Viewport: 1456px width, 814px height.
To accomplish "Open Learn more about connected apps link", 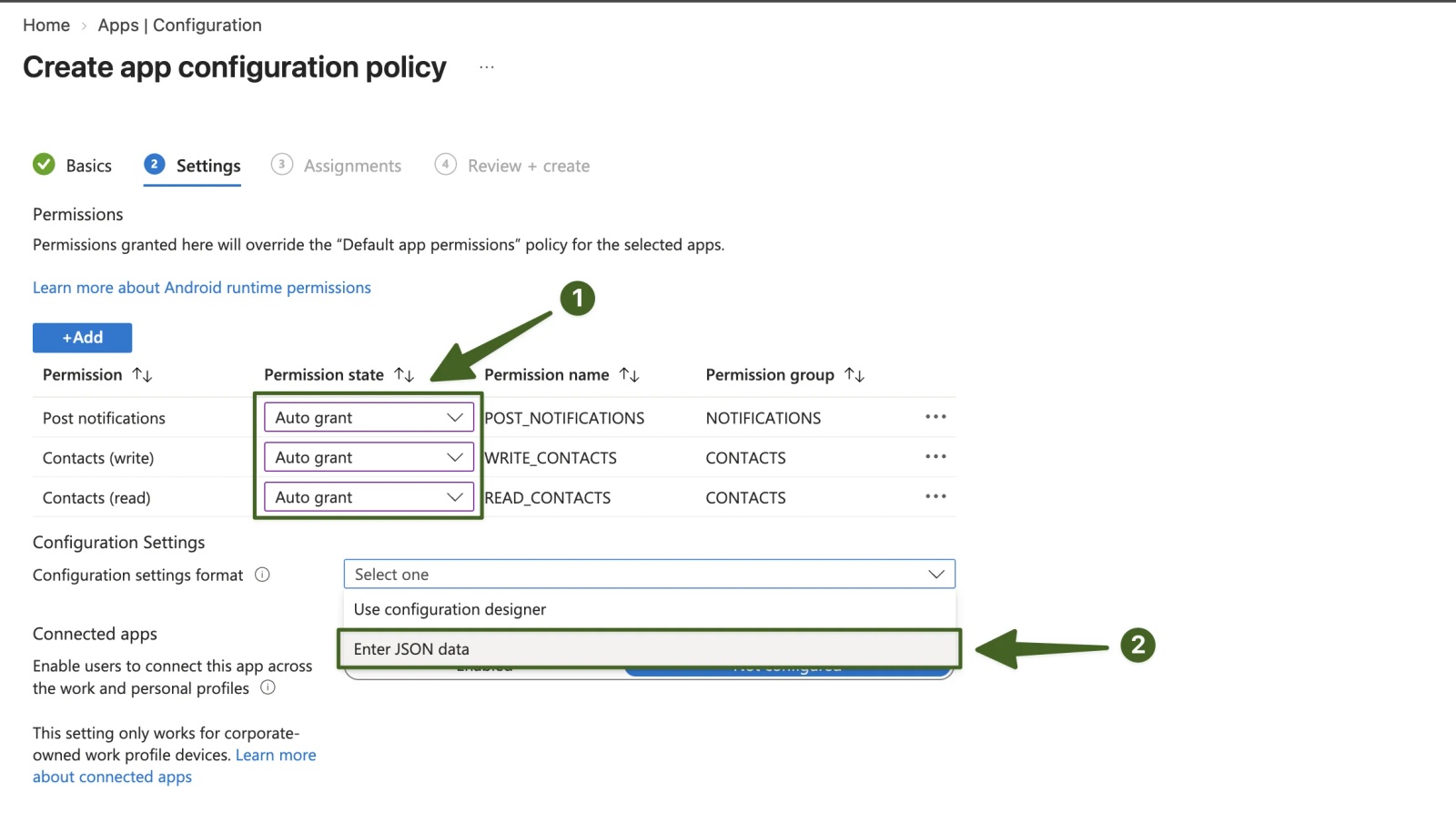I will click(175, 766).
